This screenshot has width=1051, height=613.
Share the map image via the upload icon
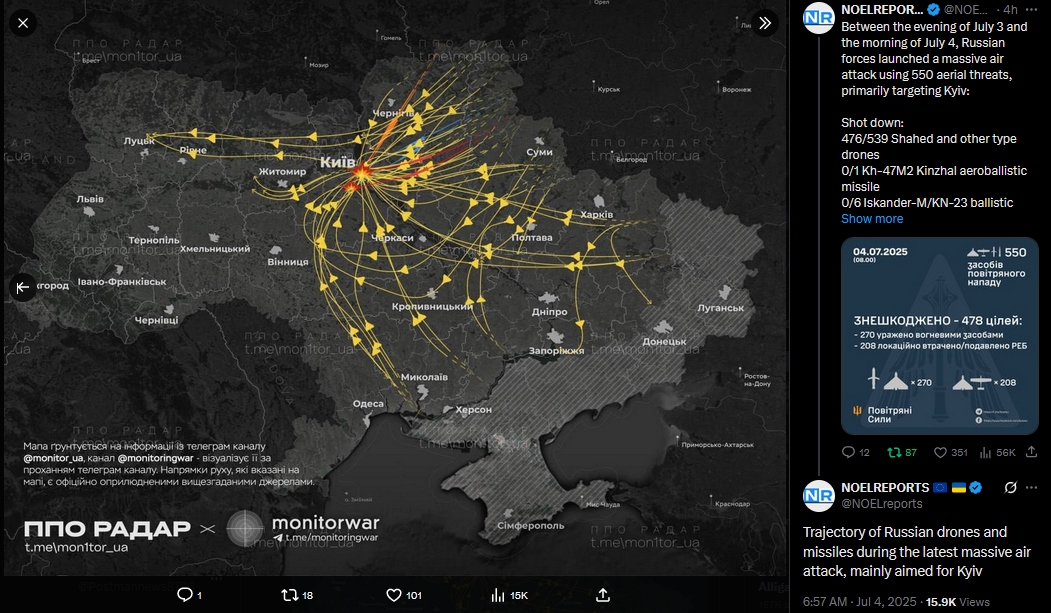603,595
